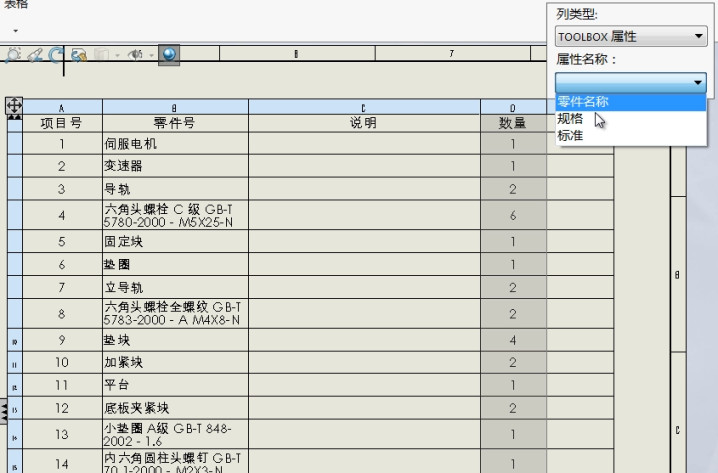
Task: Select column header D
Action: (513, 108)
